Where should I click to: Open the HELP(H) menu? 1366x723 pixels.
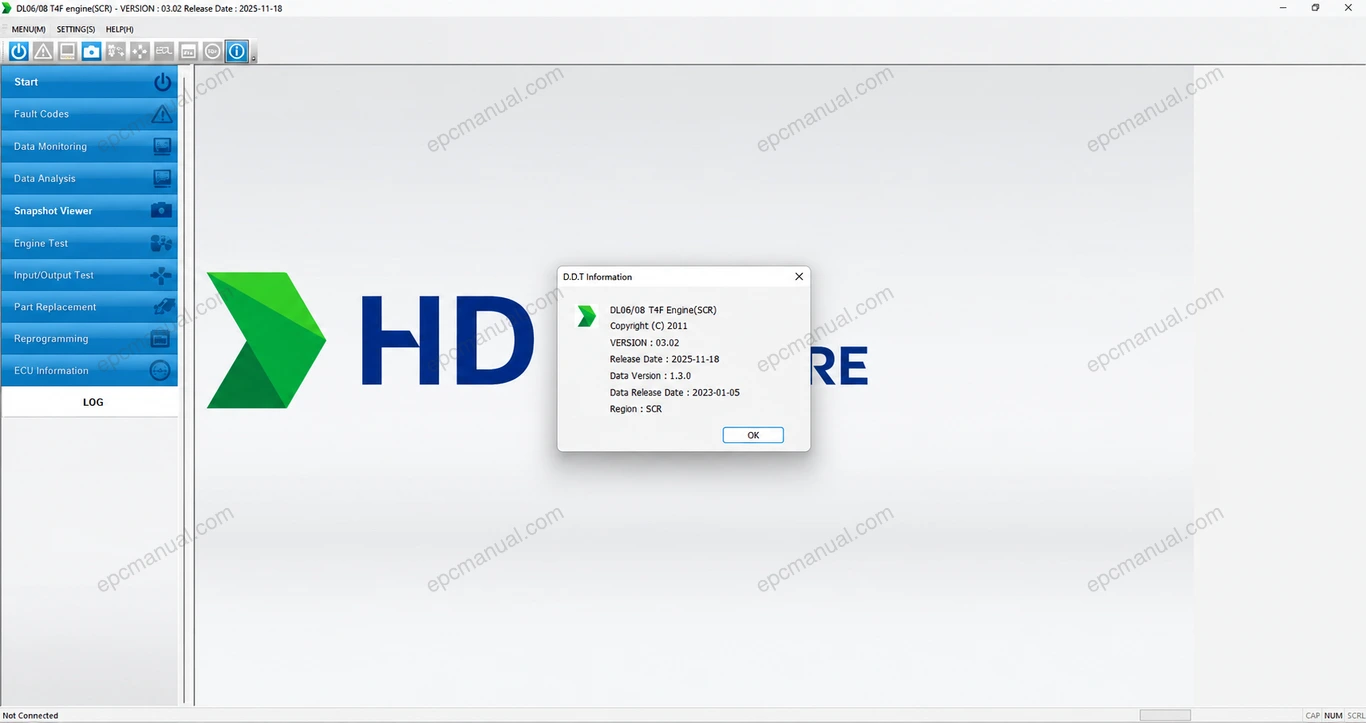pyautogui.click(x=120, y=29)
